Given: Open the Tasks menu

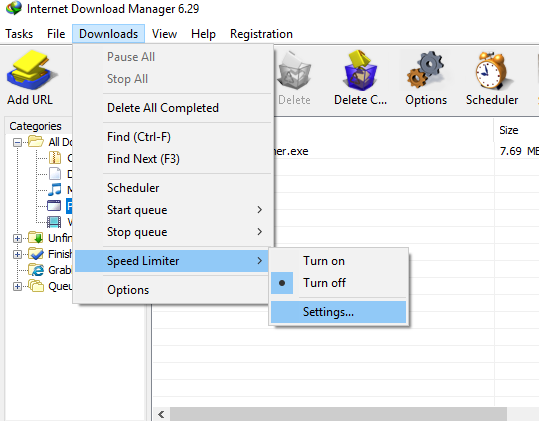Looking at the screenshot, I should (19, 34).
